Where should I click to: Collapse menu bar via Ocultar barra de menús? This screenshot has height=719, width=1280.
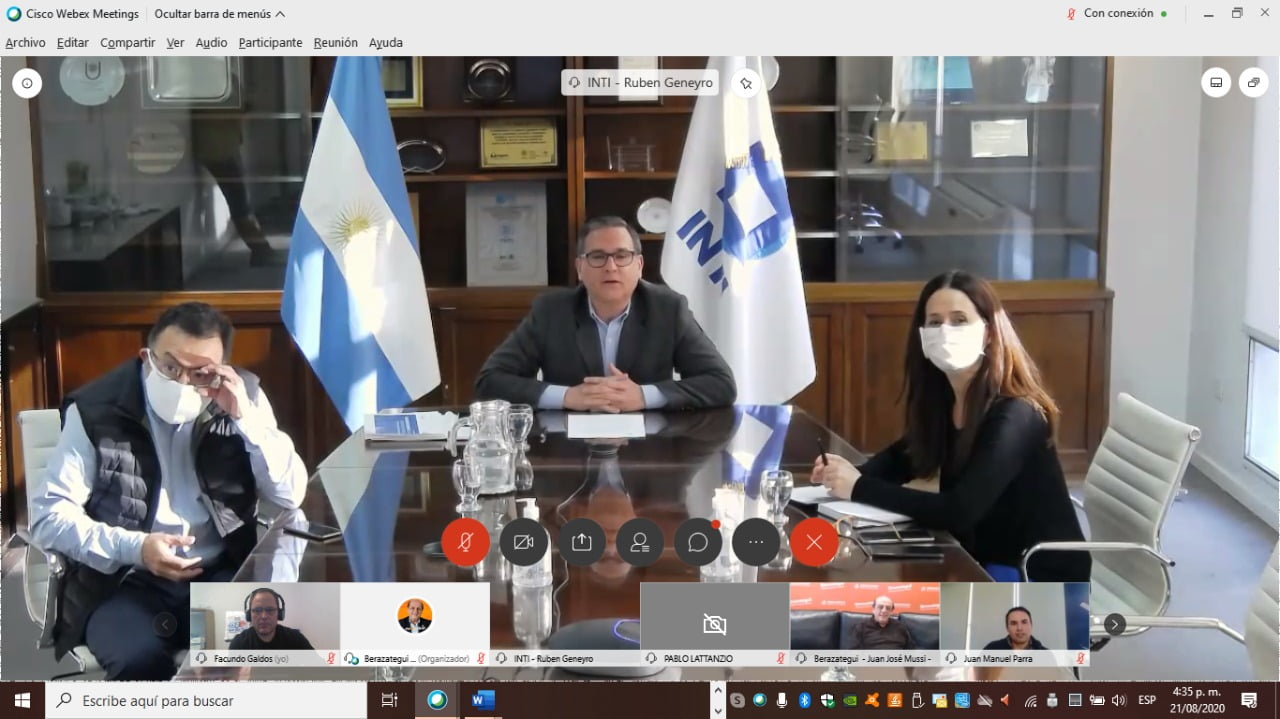[219, 14]
